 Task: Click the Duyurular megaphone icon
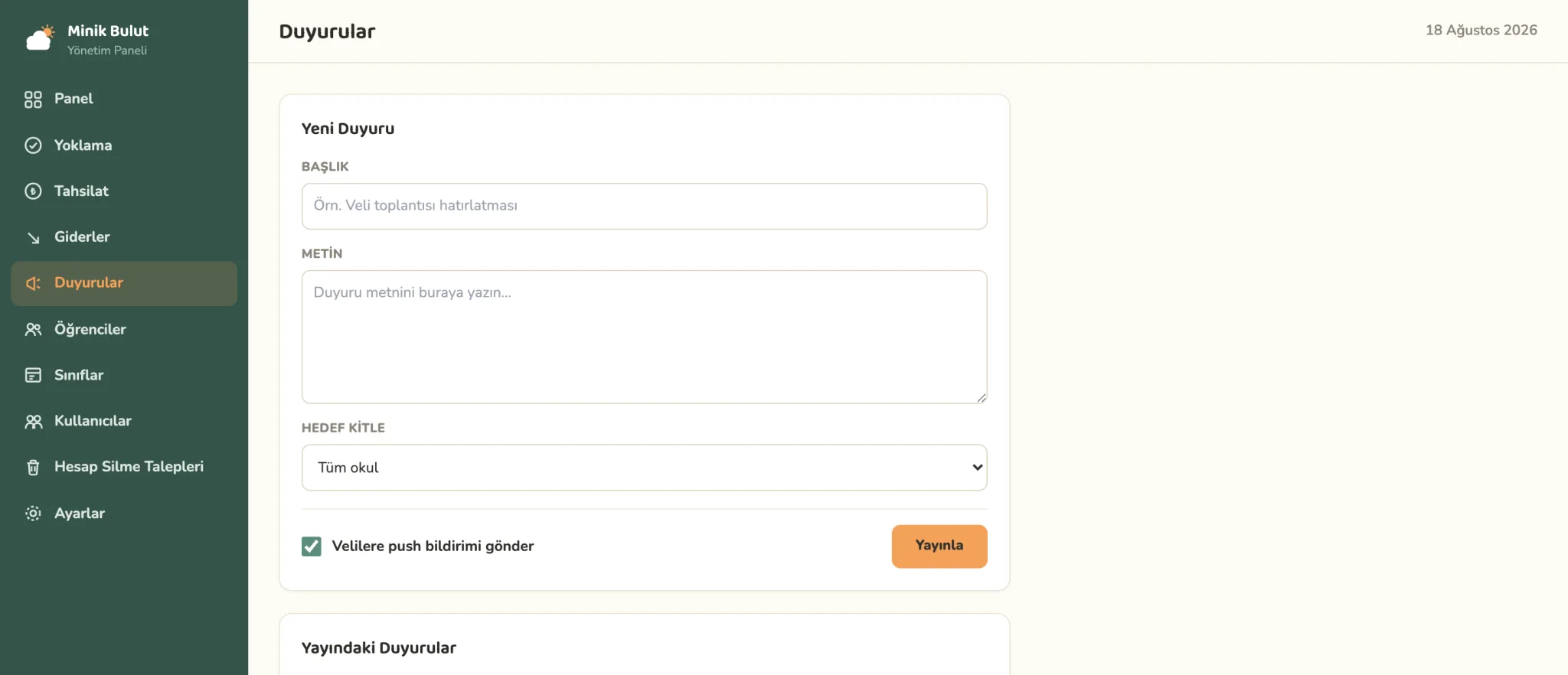pos(33,283)
